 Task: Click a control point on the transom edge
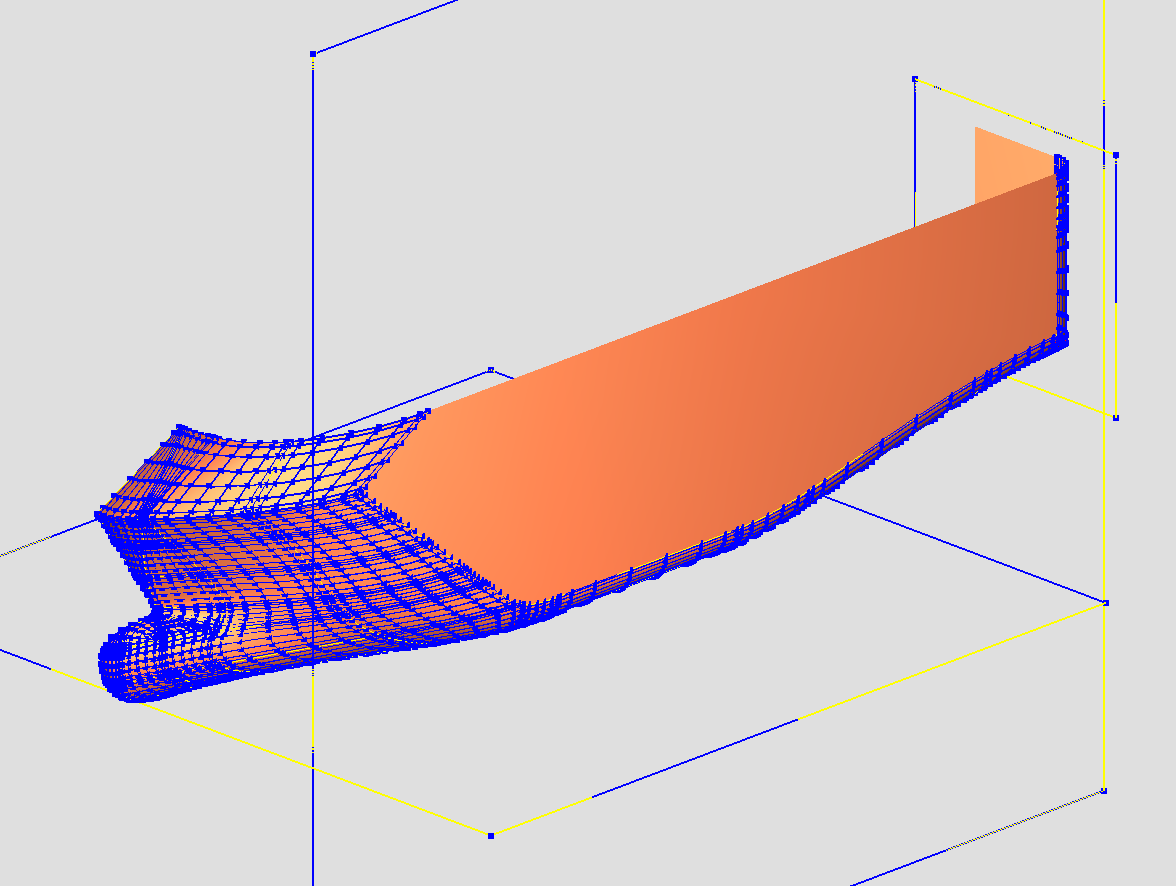coord(1058,250)
